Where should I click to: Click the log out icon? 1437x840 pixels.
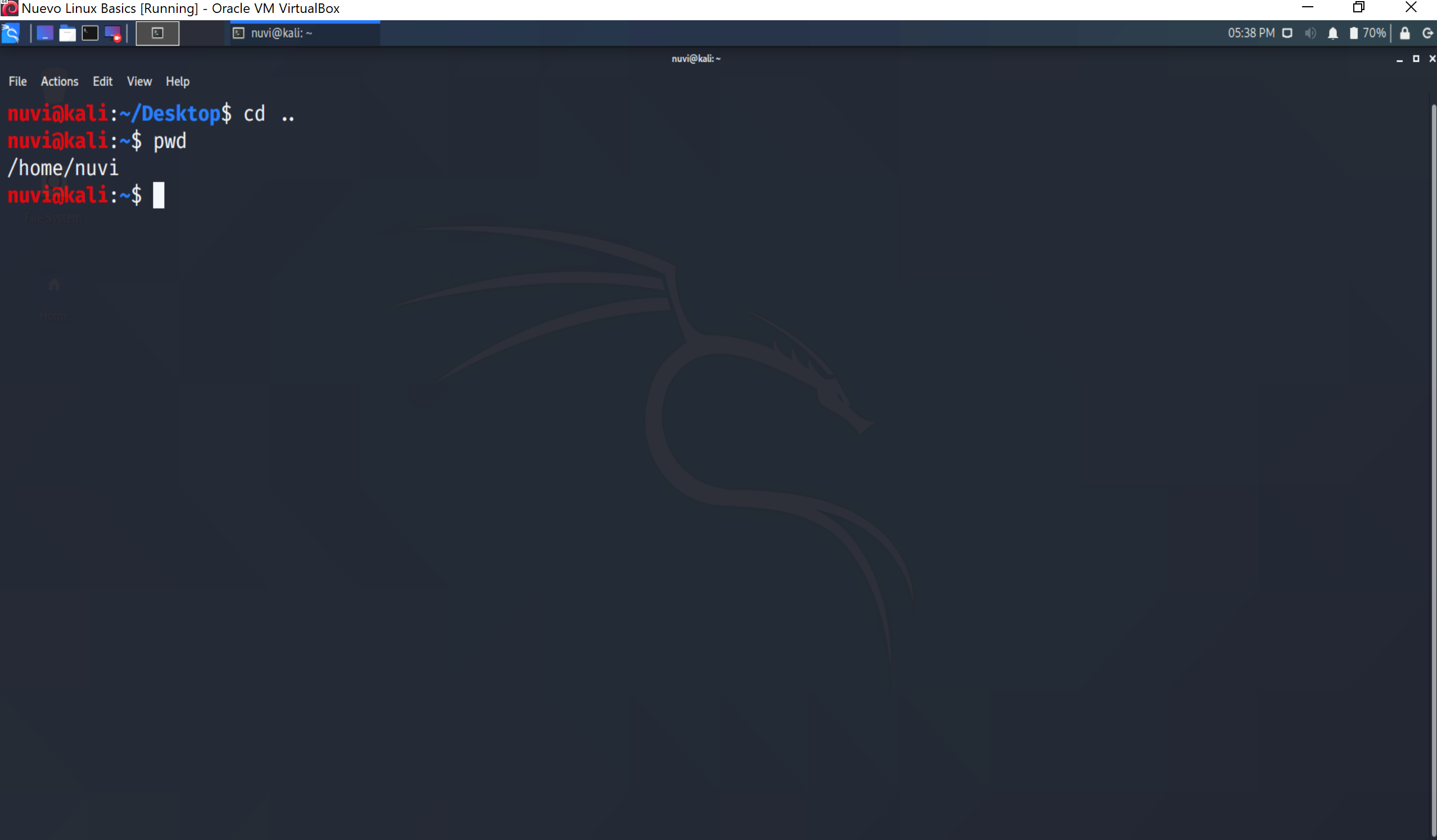click(1427, 33)
